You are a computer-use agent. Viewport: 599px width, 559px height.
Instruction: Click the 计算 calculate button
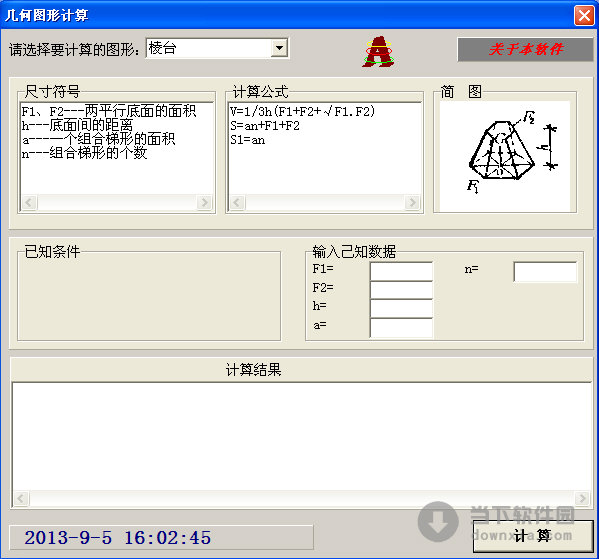point(533,536)
